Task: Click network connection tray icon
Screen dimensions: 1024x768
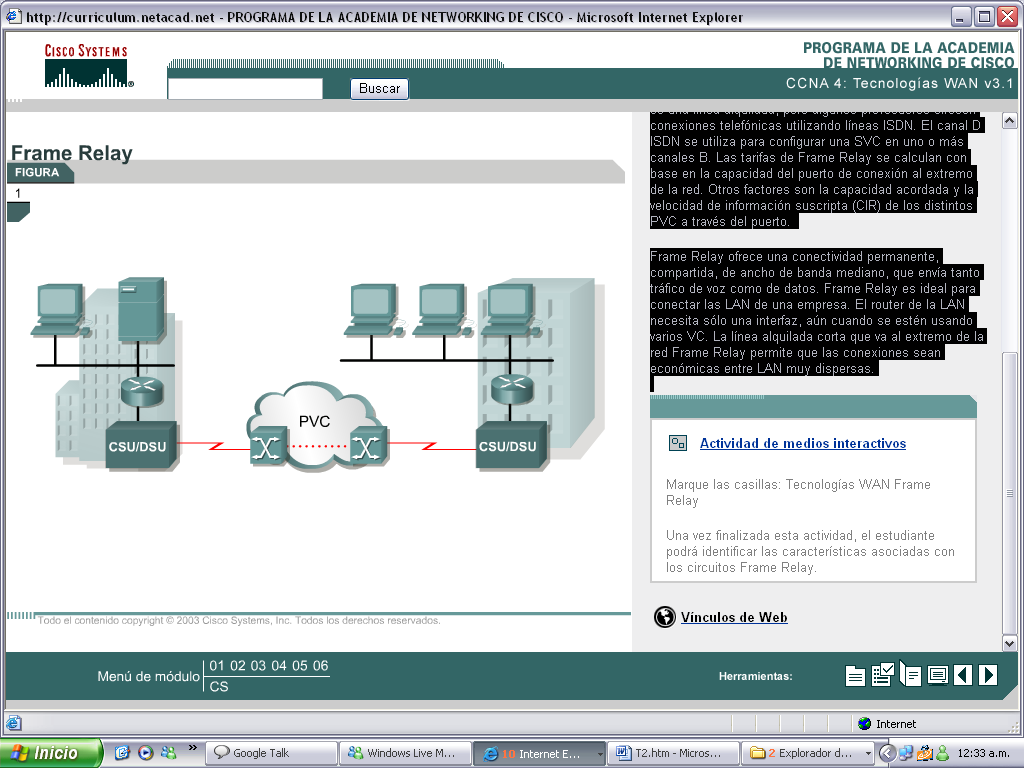Action: [x=906, y=753]
